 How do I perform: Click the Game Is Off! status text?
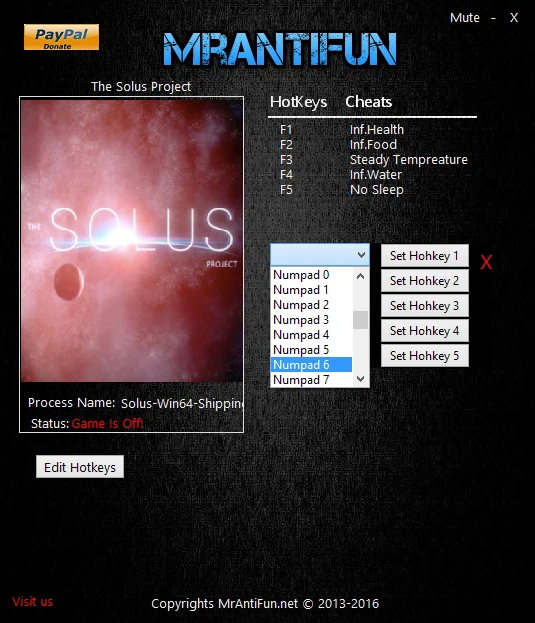107,424
